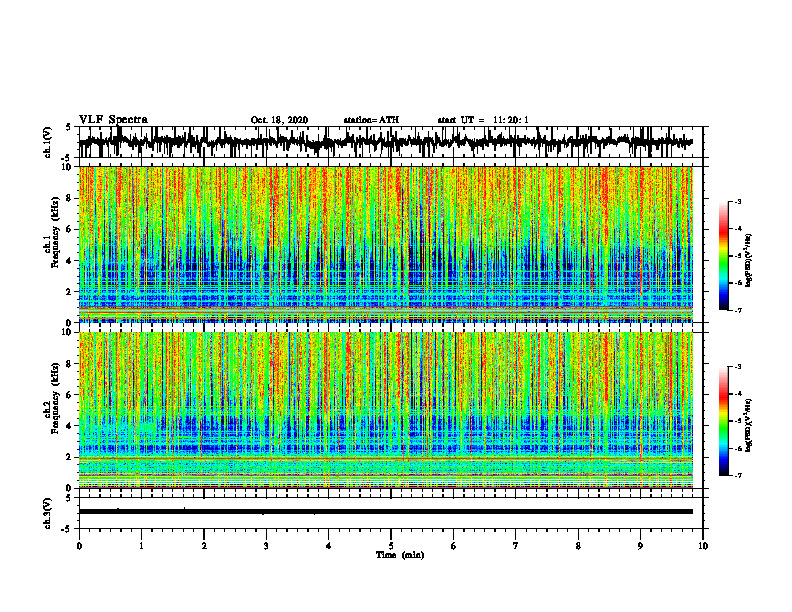Viewport: 792px width, 612px height.
Task: Click the "-3" label on ch.2 color scale
Action: pos(738,367)
